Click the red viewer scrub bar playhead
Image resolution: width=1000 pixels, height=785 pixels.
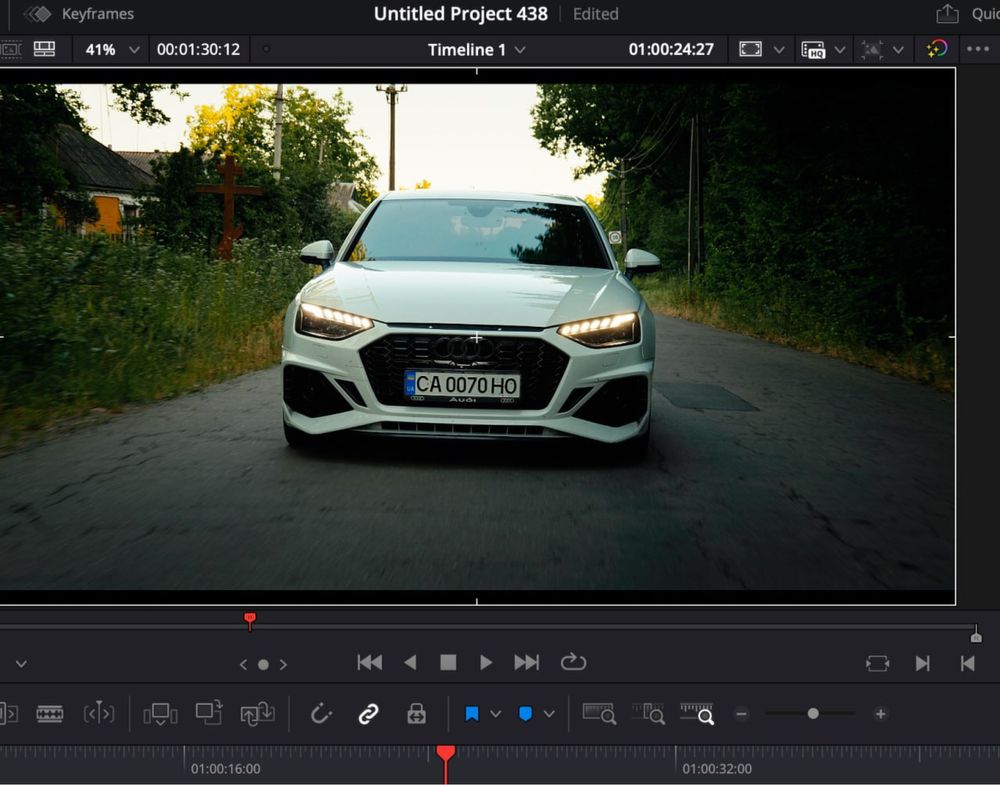[250, 620]
